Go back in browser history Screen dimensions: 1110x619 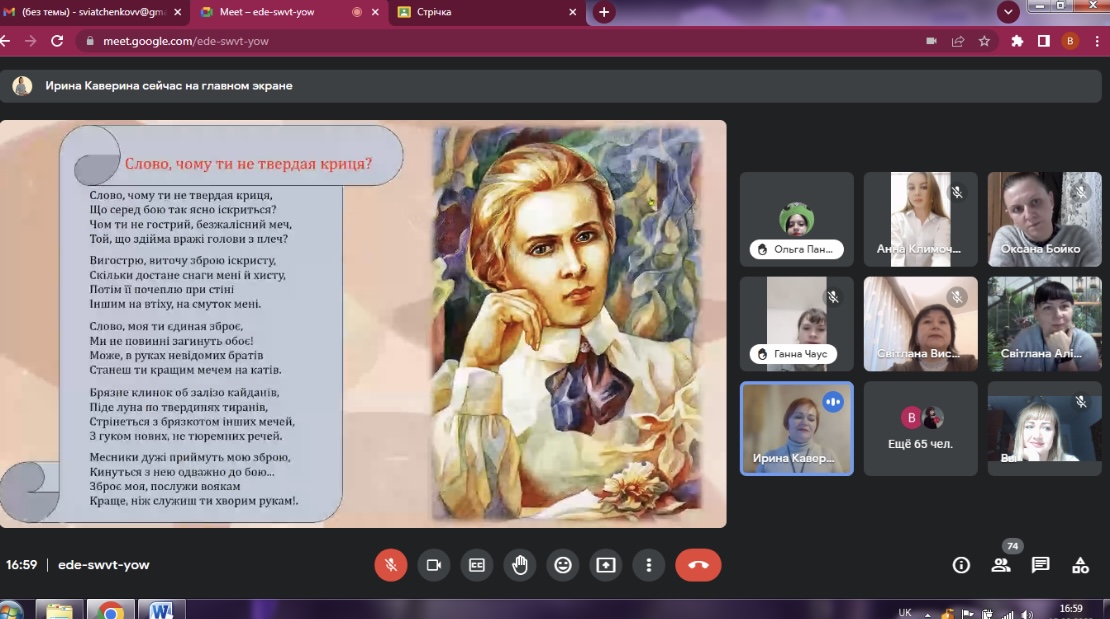(6, 41)
